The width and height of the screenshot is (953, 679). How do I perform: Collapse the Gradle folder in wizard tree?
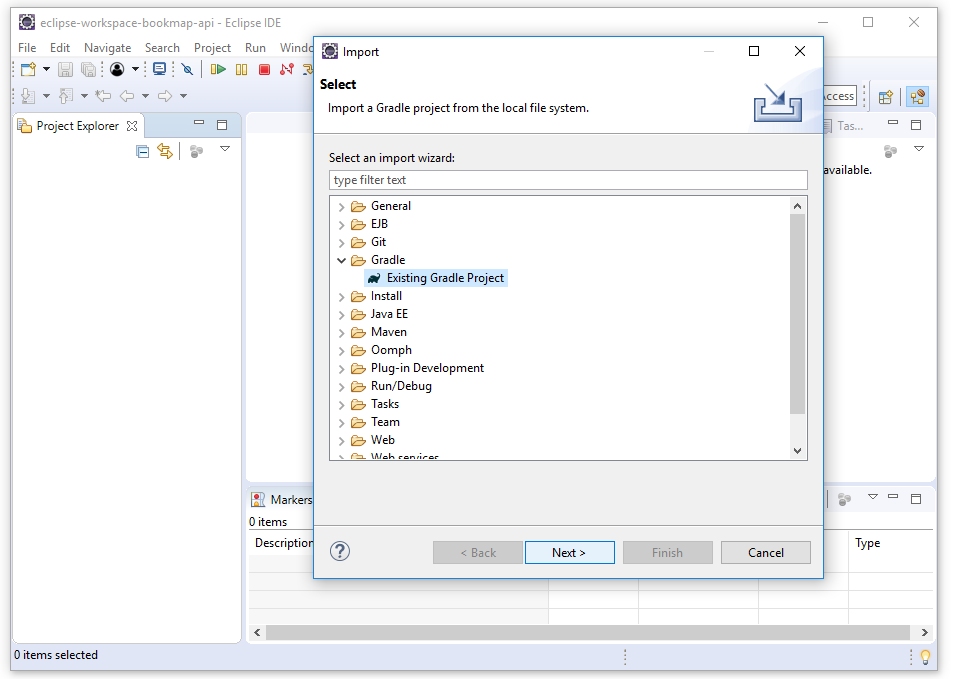point(342,260)
